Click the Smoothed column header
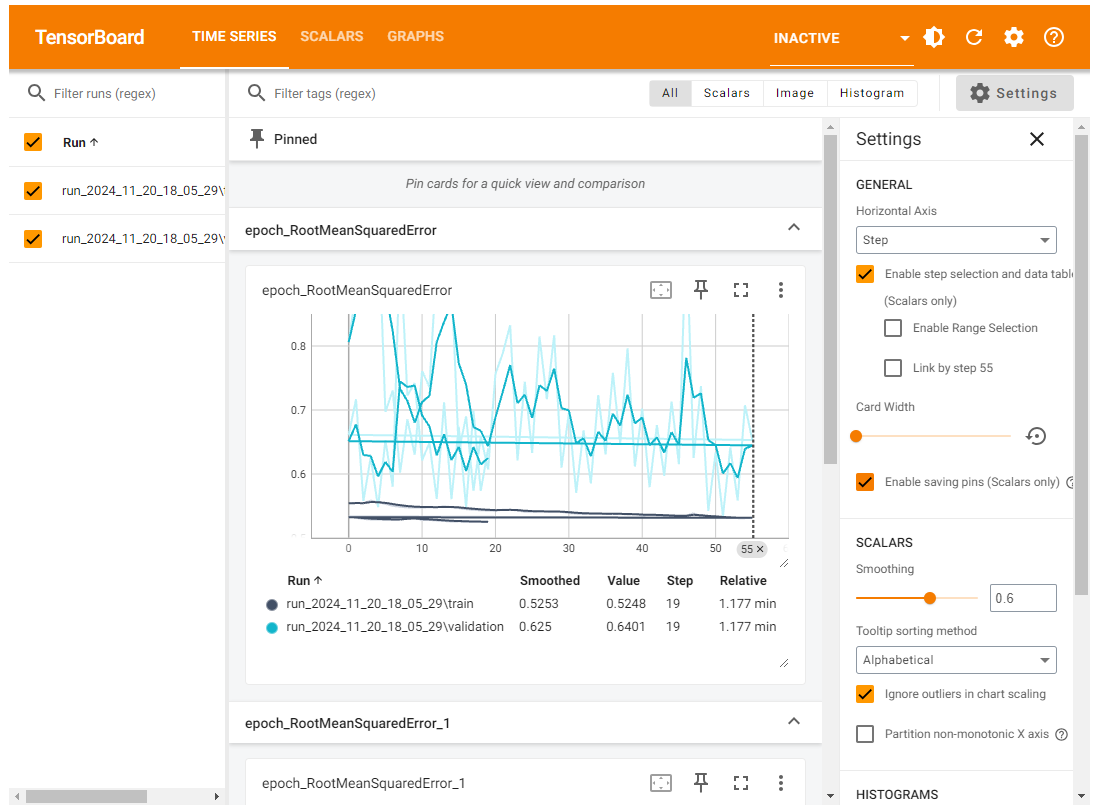Image resolution: width=1094 pixels, height=807 pixels. (x=550, y=580)
